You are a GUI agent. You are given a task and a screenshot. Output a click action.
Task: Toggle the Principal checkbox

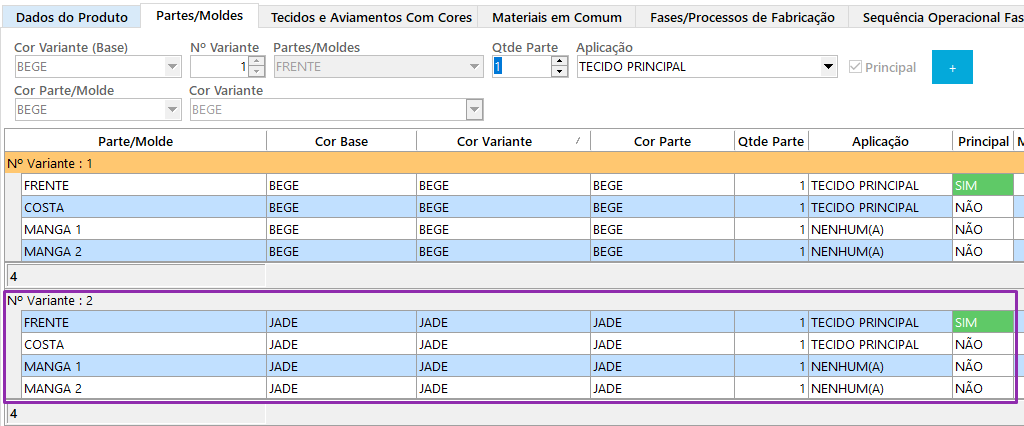coord(855,67)
